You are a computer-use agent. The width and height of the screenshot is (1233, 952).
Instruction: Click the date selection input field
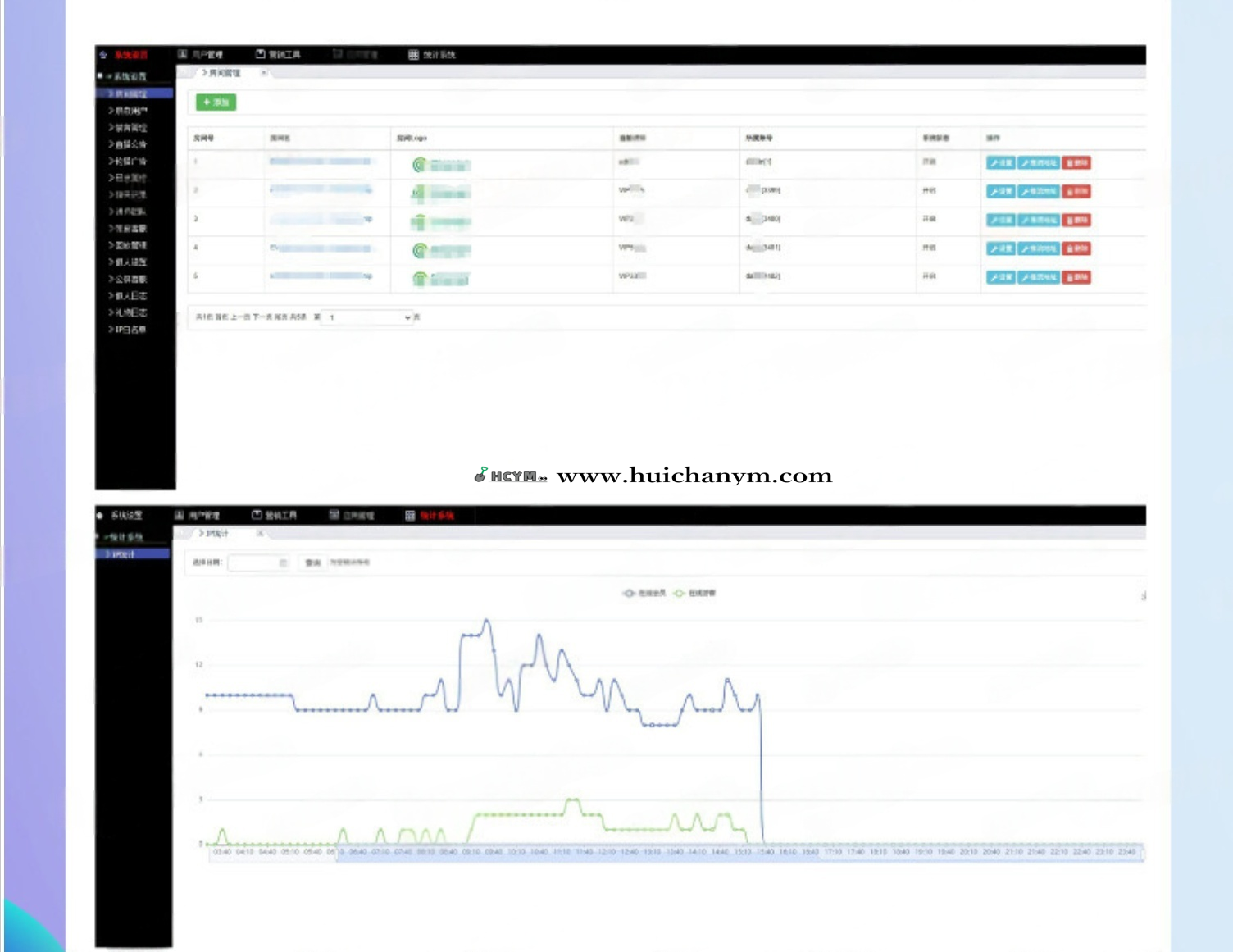coord(253,563)
